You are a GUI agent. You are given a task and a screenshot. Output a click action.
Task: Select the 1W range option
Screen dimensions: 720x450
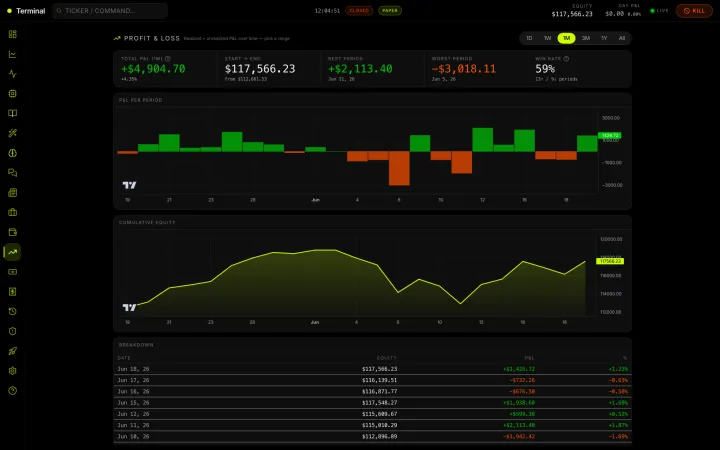[x=547, y=38]
